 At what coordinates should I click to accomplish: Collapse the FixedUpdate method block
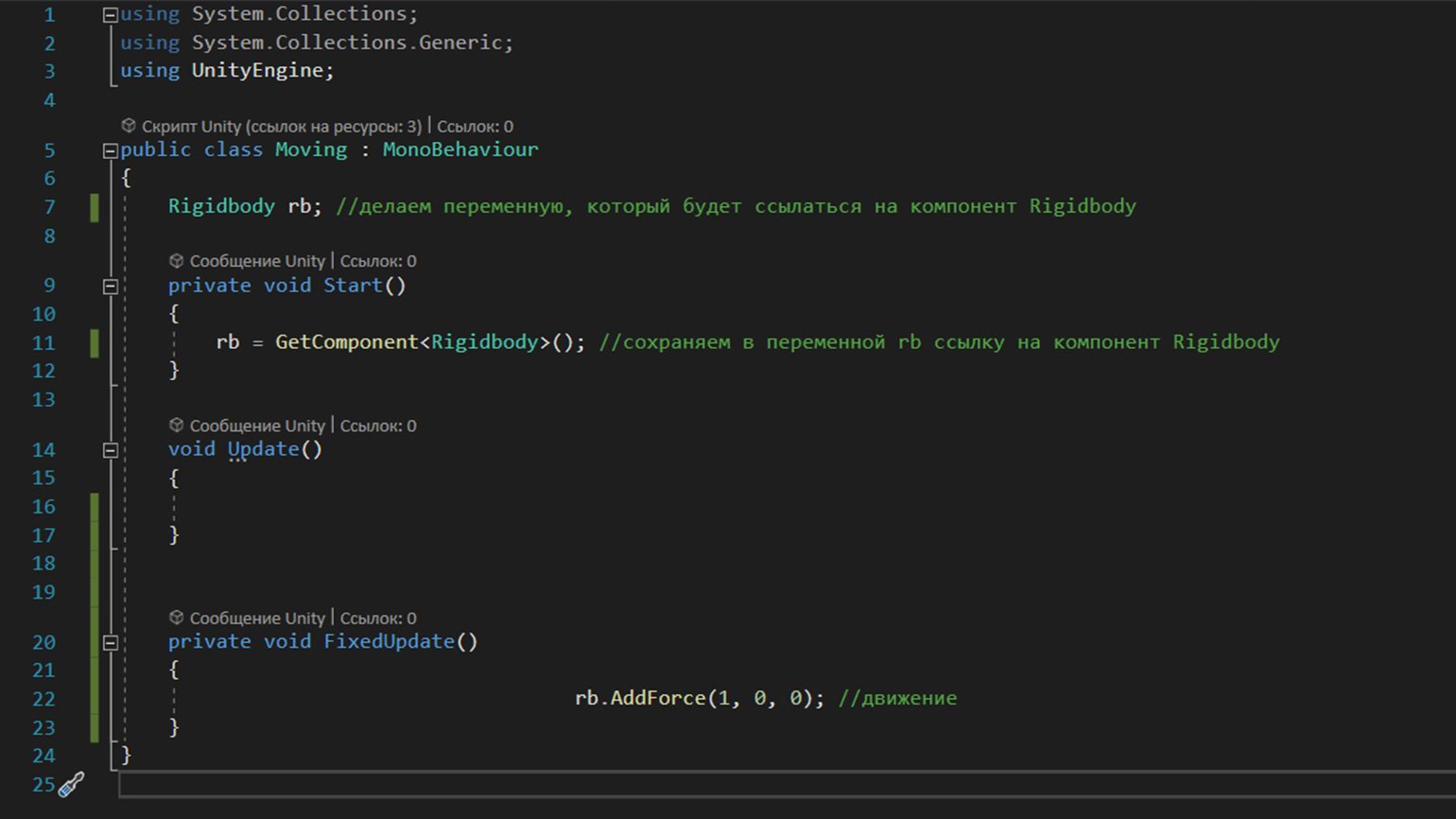click(110, 643)
